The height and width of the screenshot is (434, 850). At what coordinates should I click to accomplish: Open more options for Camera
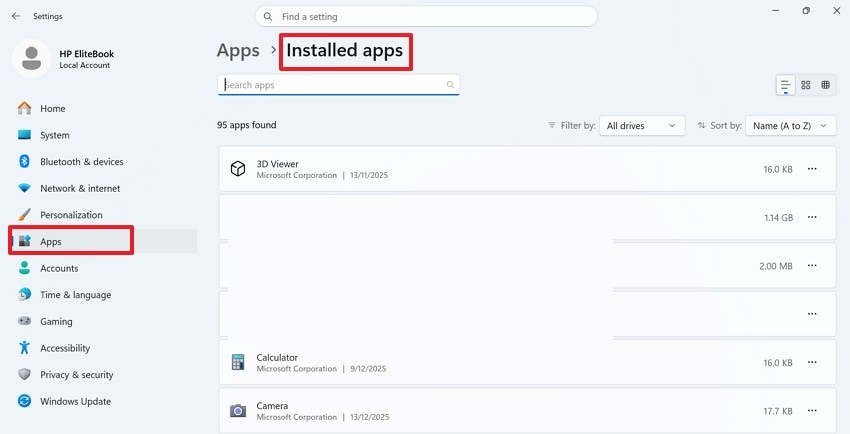tap(812, 411)
